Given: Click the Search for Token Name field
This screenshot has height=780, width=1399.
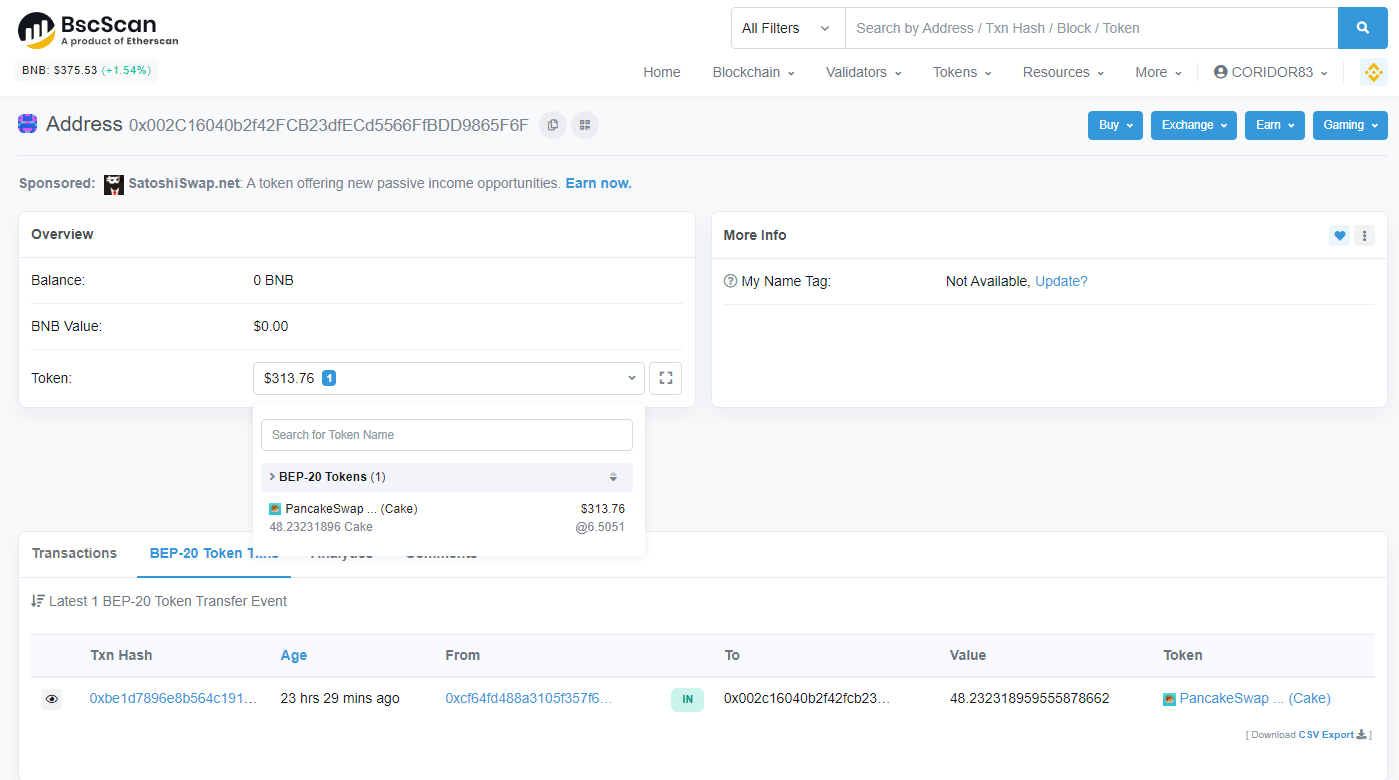Looking at the screenshot, I should [x=446, y=435].
